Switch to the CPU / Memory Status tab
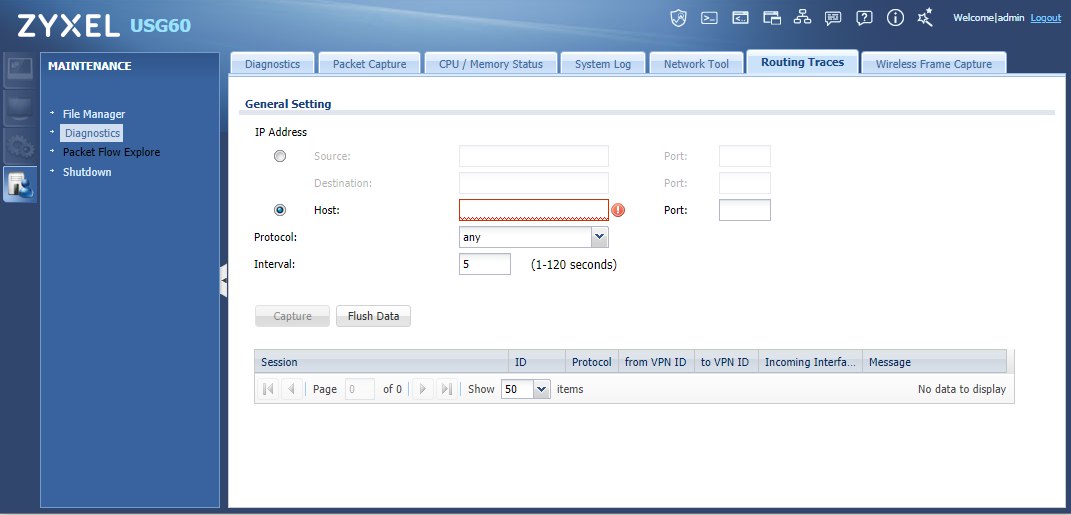The height and width of the screenshot is (515, 1071). (490, 64)
